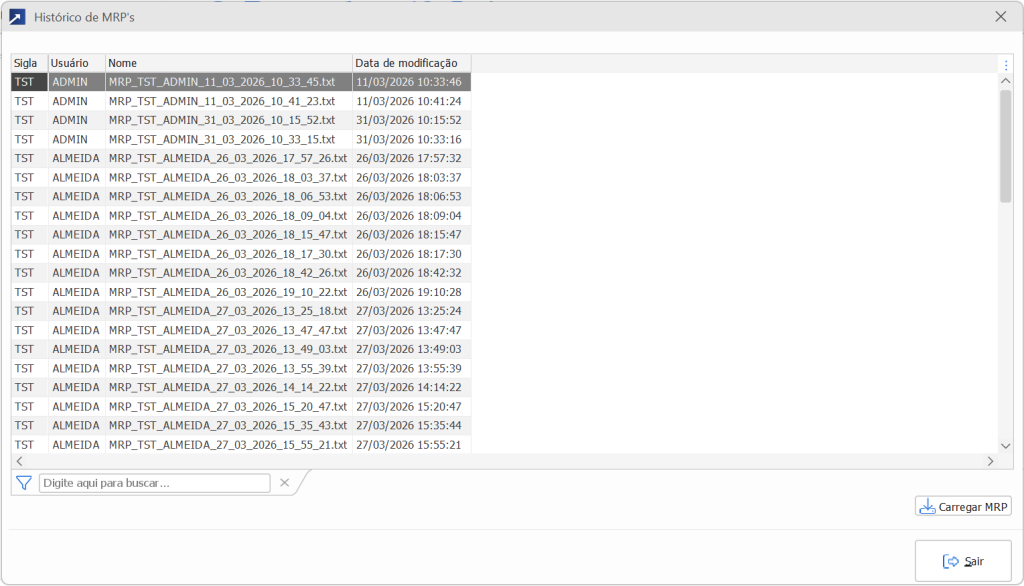Close the Histórico de MRP's window

coord(1000,17)
